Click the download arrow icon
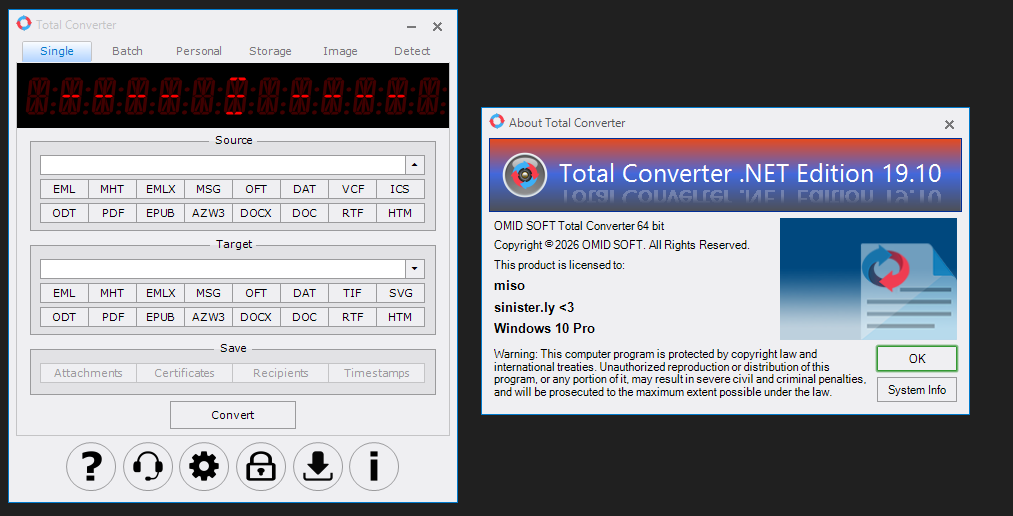The width and height of the screenshot is (1013, 516). point(318,466)
